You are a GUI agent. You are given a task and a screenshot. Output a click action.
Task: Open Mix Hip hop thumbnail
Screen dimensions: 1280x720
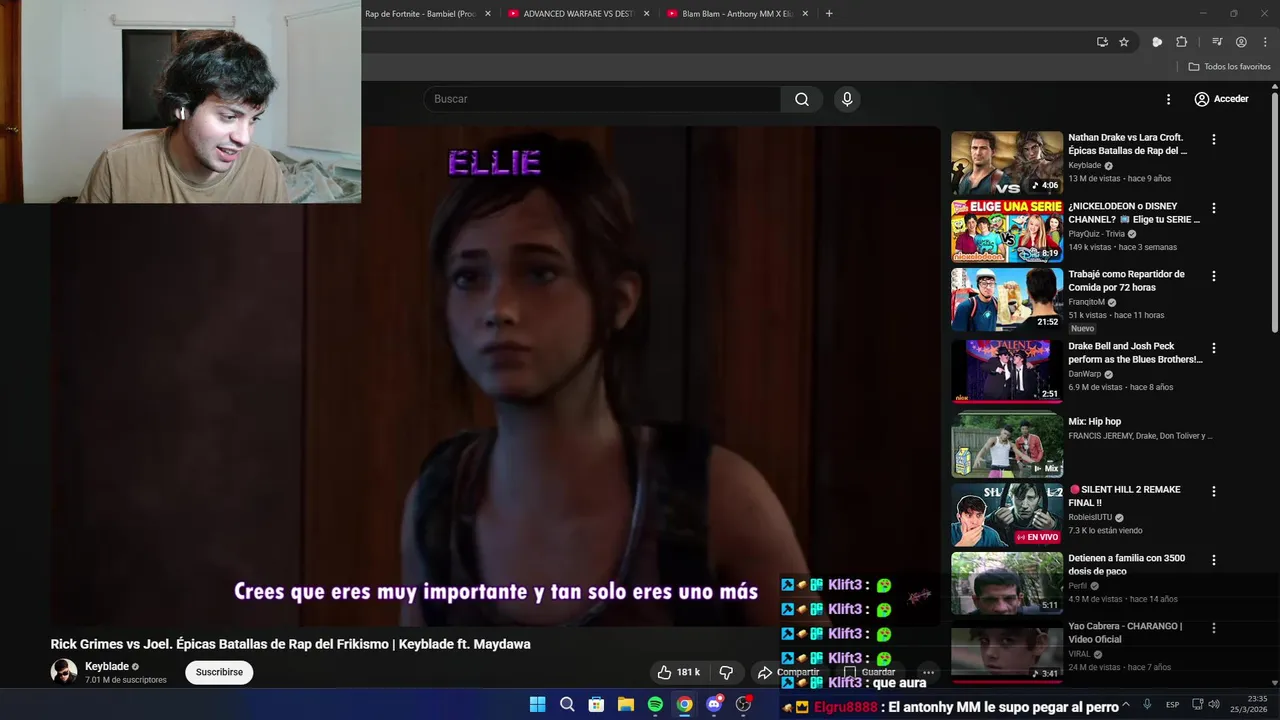pos(1007,443)
